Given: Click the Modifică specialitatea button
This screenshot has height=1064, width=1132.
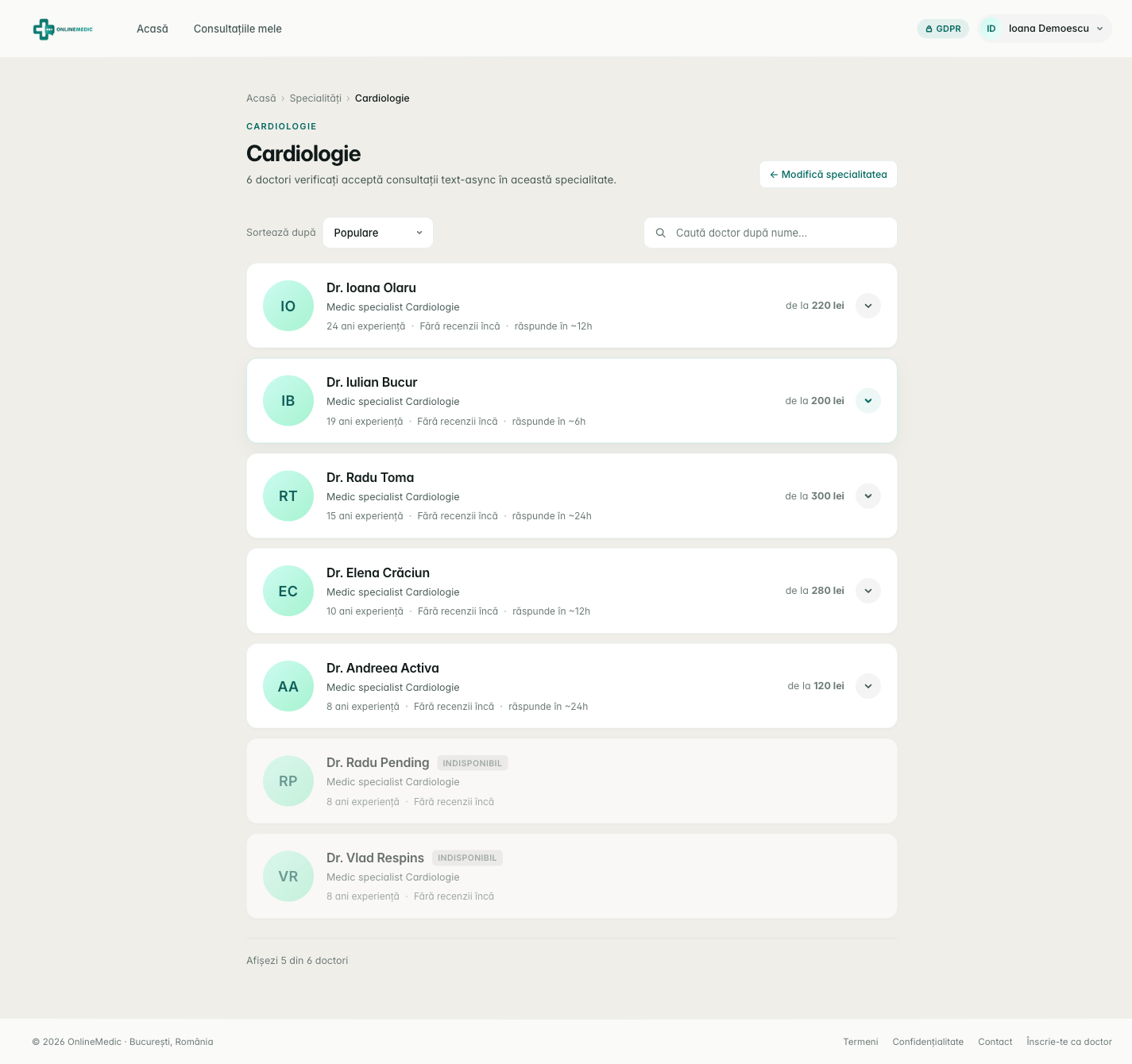Looking at the screenshot, I should [x=829, y=175].
